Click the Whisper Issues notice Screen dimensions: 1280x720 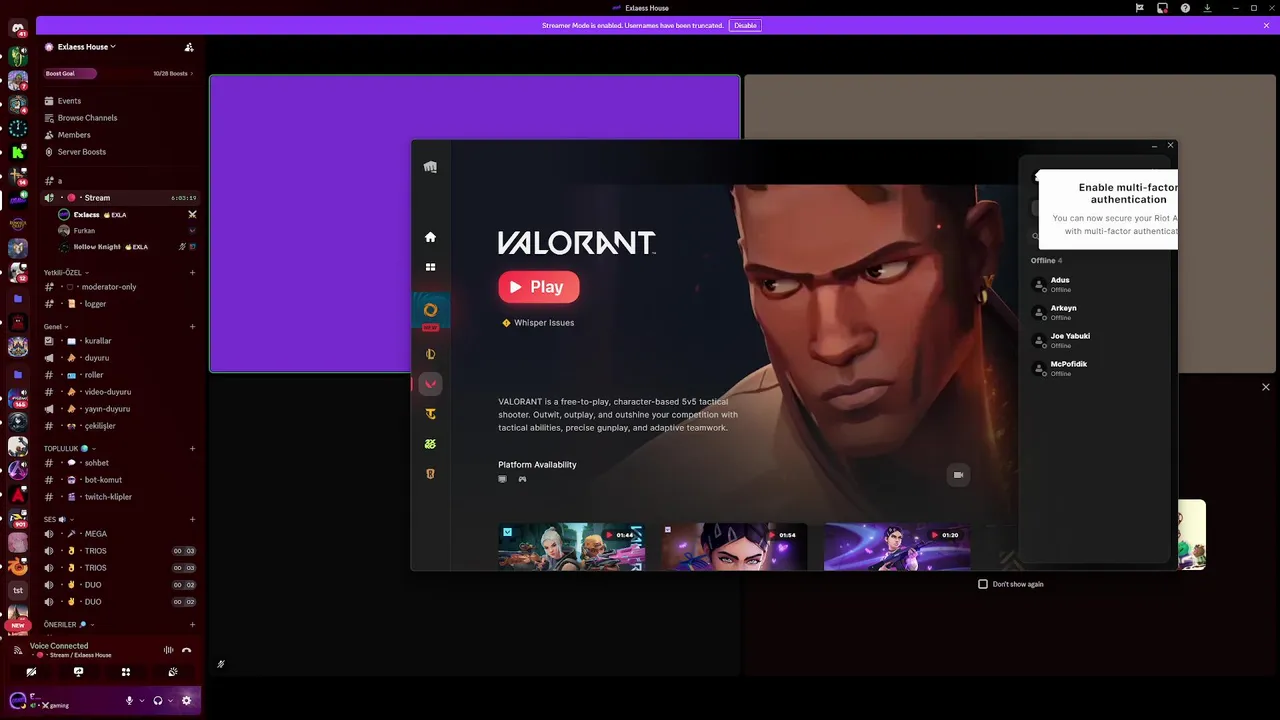(537, 323)
